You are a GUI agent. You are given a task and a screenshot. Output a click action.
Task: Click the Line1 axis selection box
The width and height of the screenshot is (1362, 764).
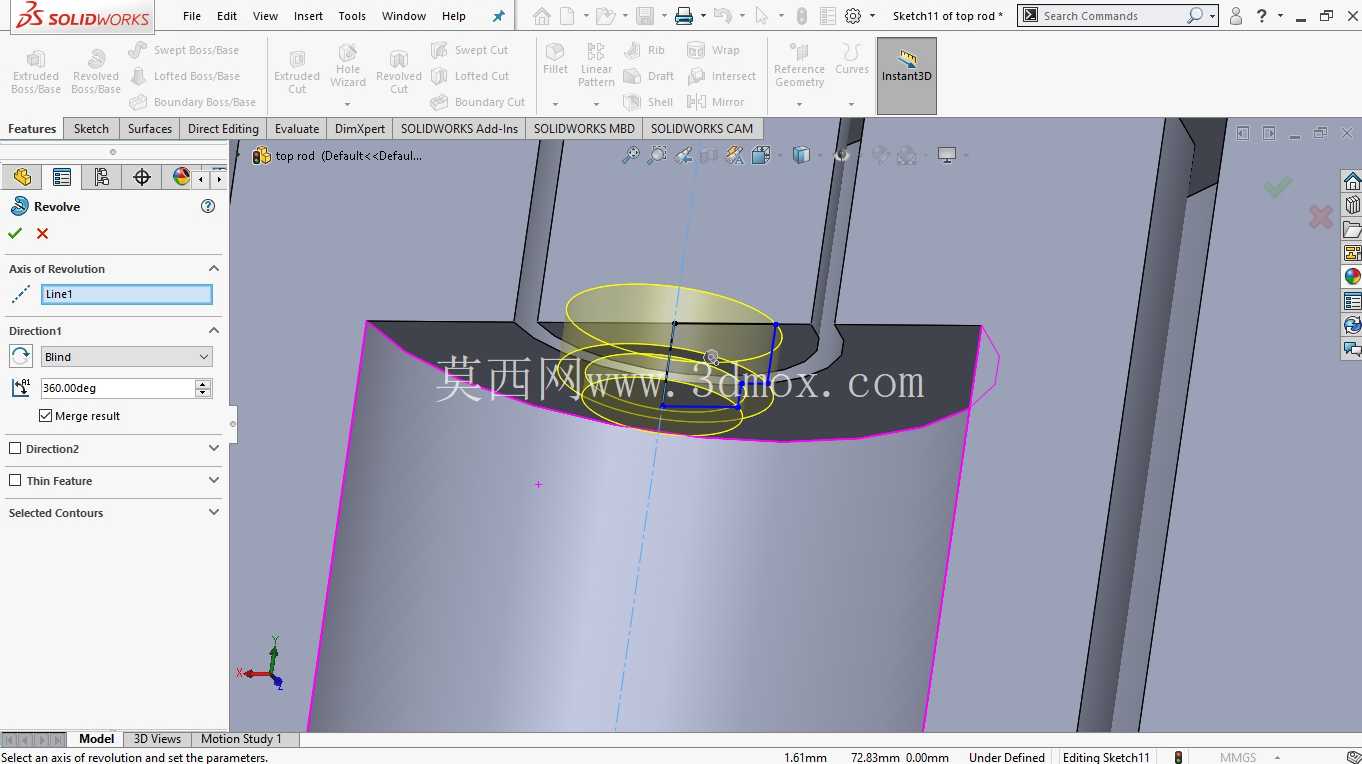(x=126, y=294)
